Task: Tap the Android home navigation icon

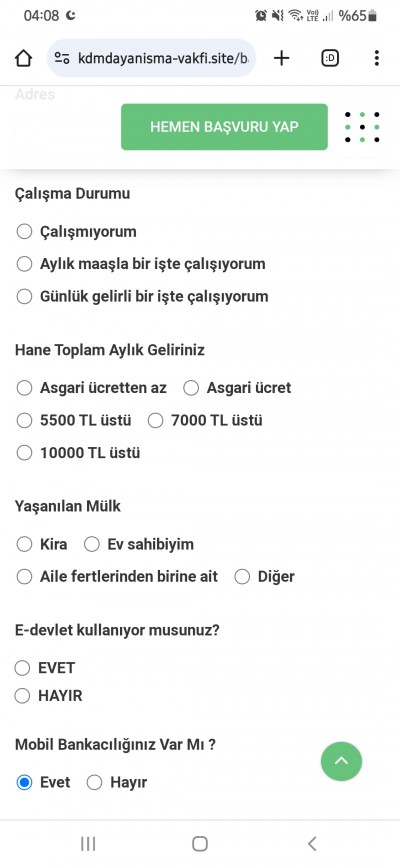Action: 199,843
